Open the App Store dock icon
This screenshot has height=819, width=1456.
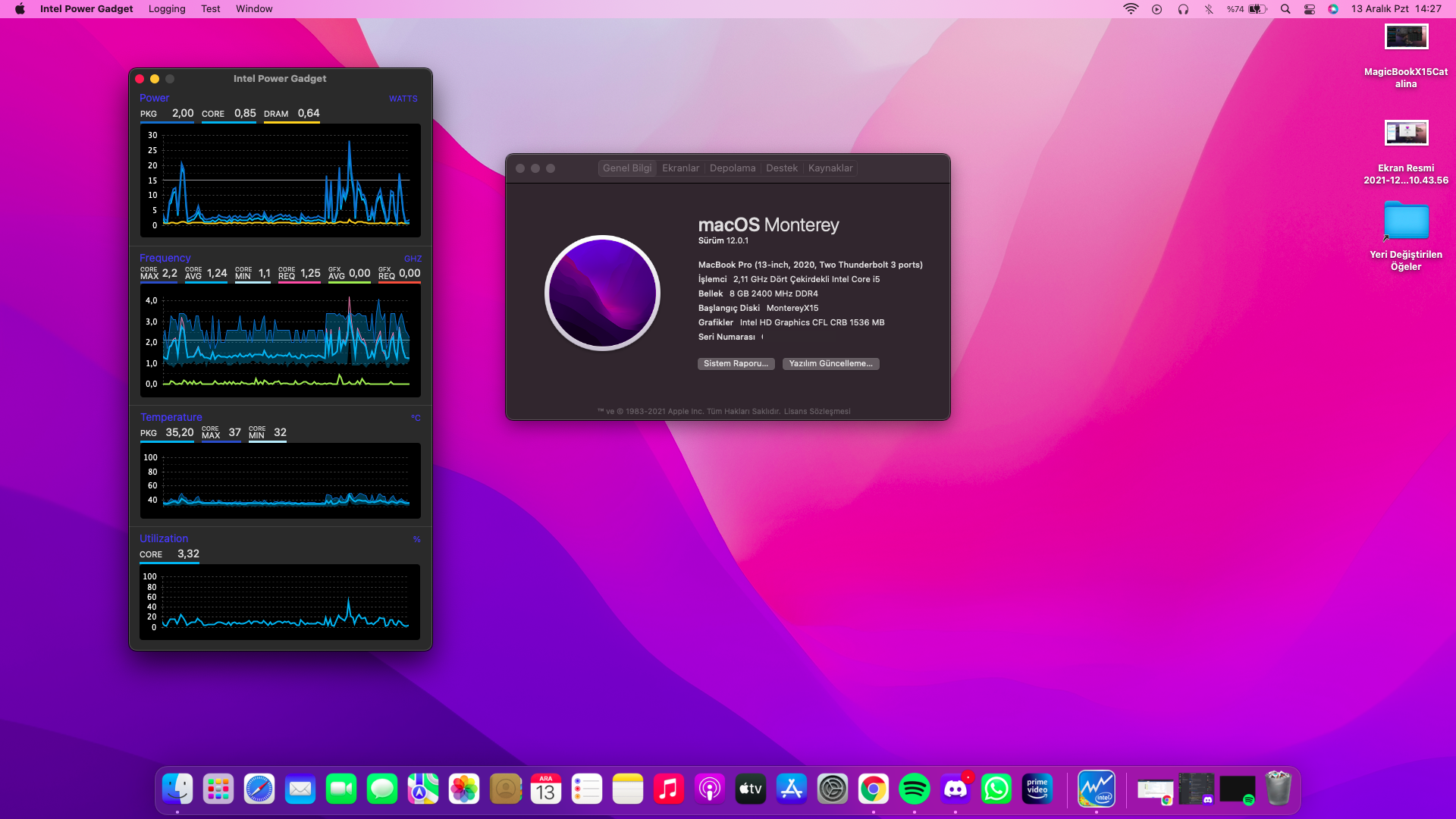pos(791,789)
